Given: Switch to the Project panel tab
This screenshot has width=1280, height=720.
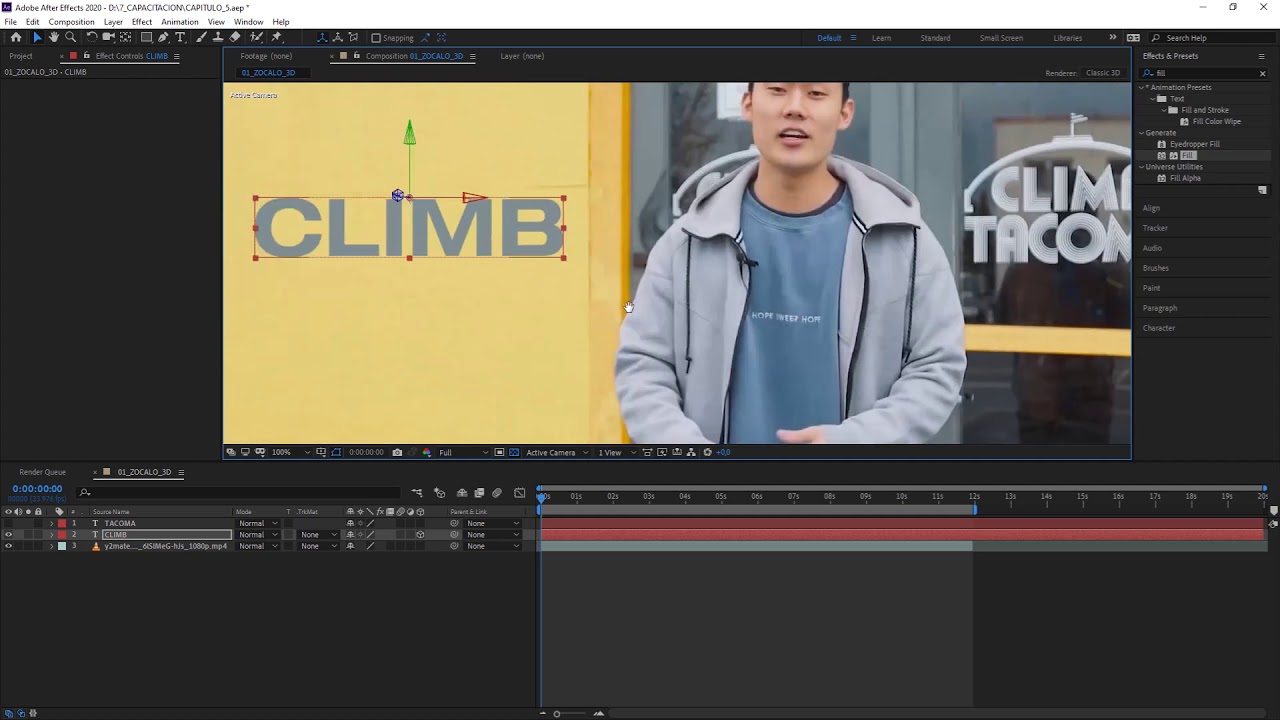Looking at the screenshot, I should point(21,56).
